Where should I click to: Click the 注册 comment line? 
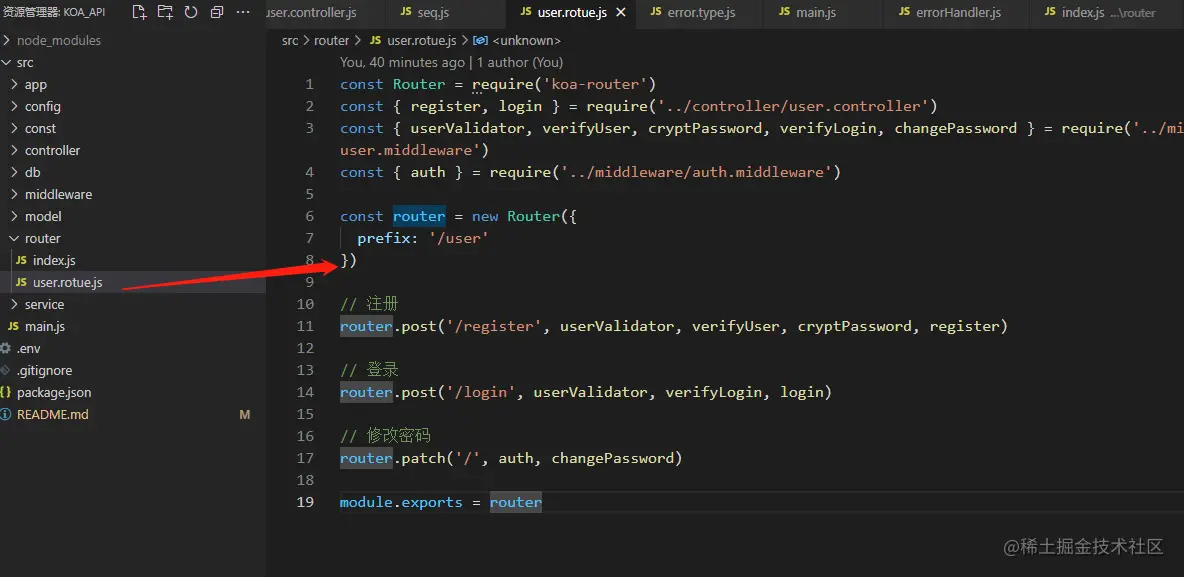point(369,304)
